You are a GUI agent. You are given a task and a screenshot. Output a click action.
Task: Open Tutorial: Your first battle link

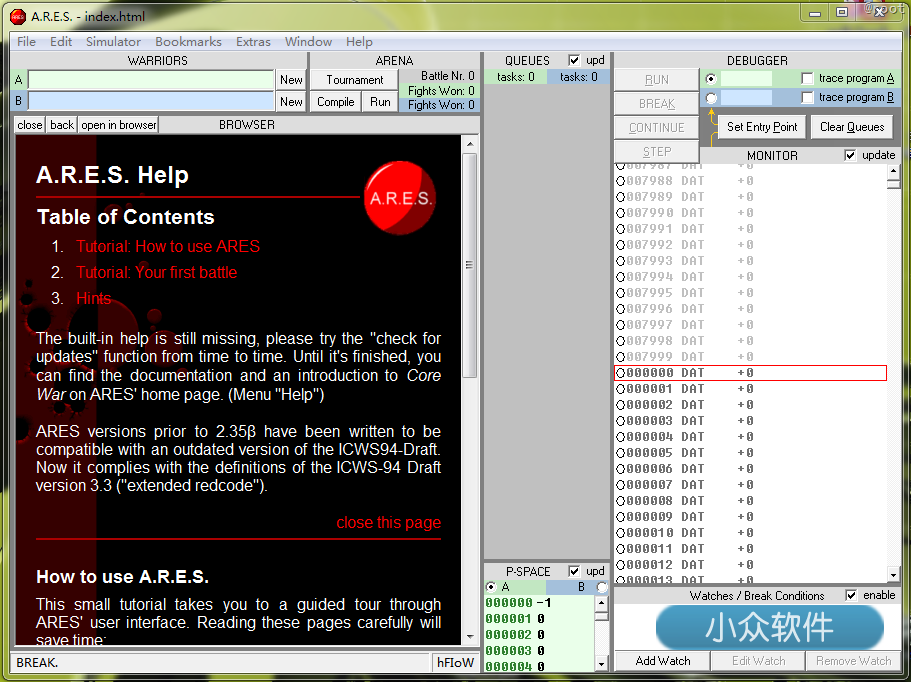pyautogui.click(x=157, y=272)
